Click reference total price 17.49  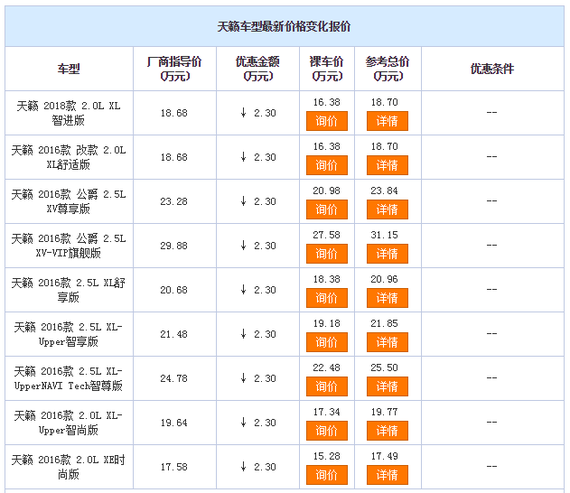point(384,456)
